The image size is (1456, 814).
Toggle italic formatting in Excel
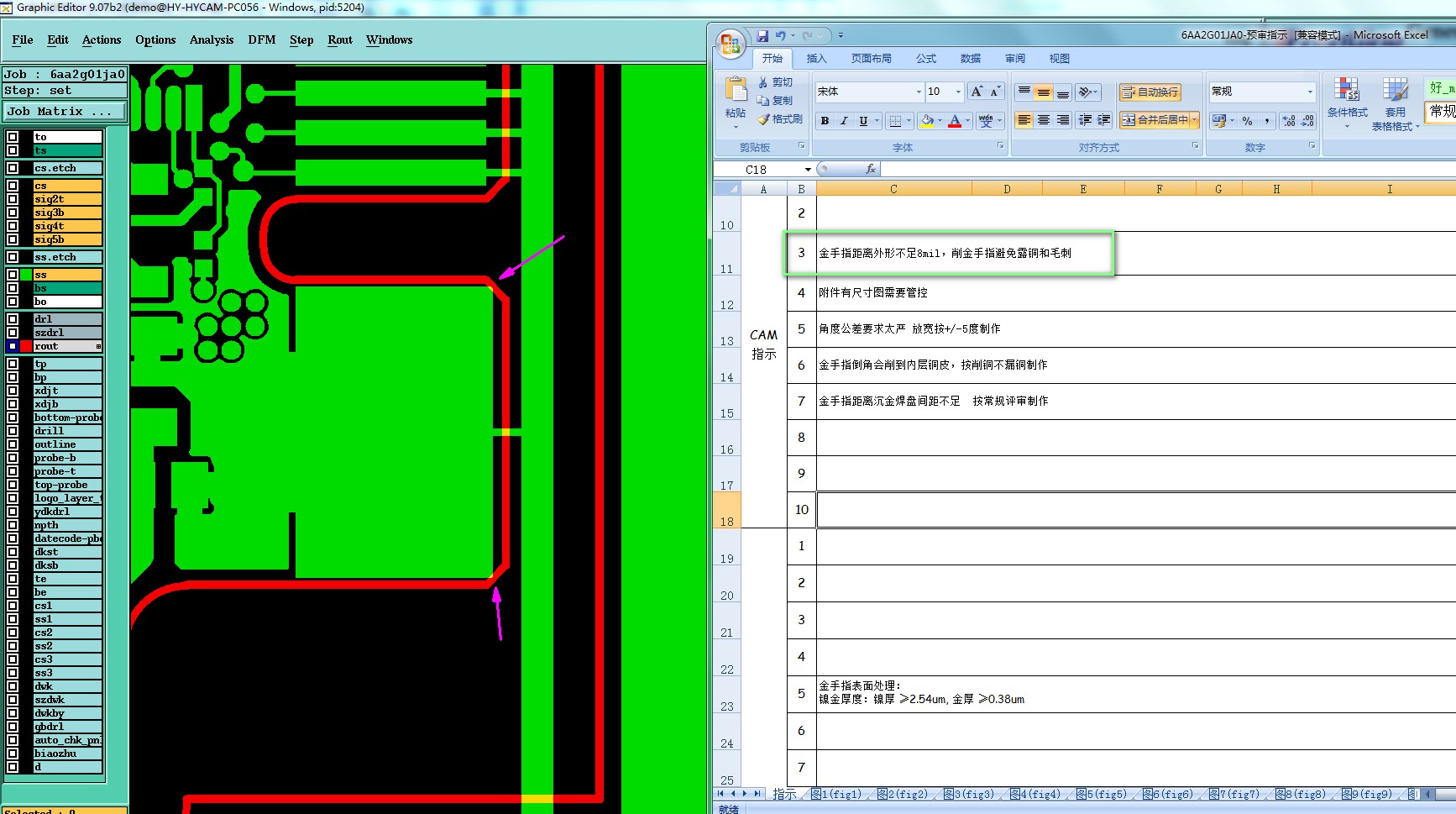coord(844,121)
